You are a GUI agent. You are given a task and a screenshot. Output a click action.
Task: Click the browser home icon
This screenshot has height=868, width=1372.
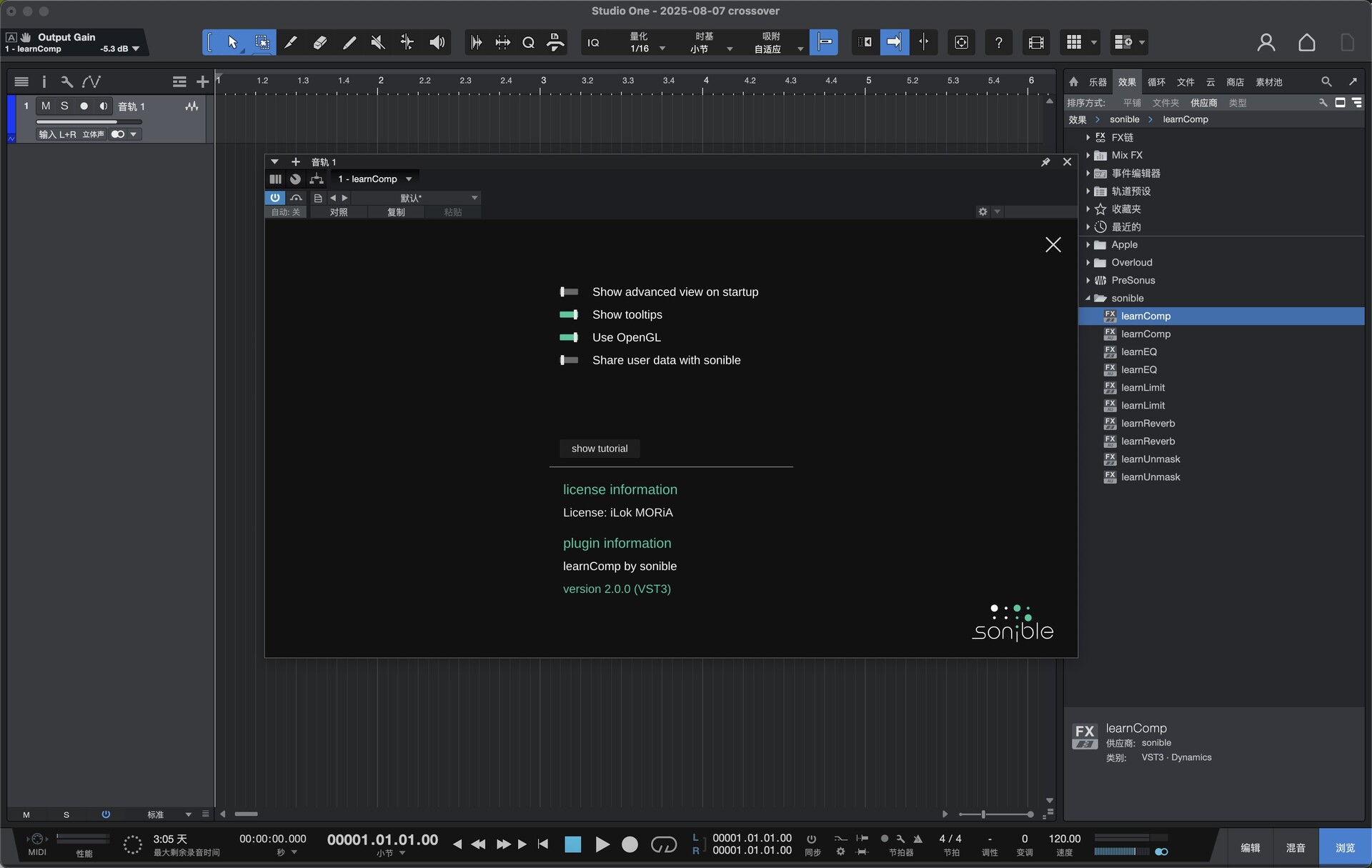[x=1073, y=81]
